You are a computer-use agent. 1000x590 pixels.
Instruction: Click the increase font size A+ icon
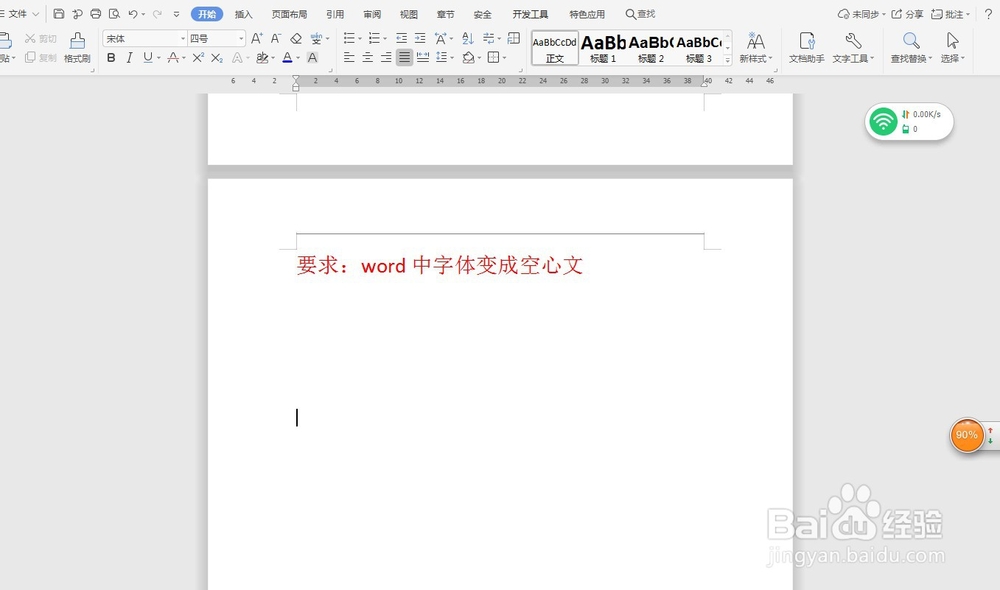[258, 38]
